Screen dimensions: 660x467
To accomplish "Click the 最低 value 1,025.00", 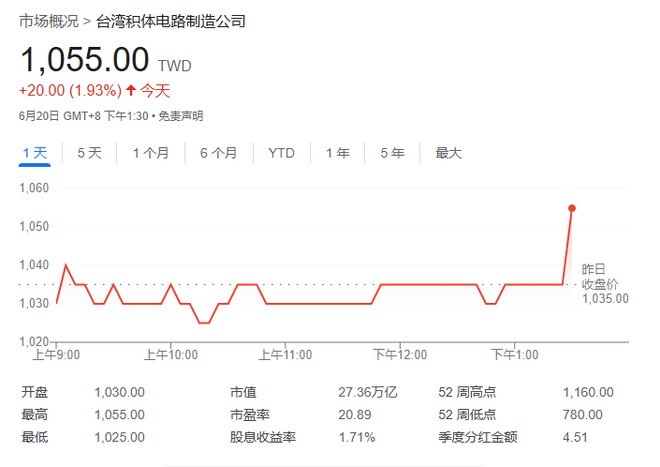I will click(119, 437).
